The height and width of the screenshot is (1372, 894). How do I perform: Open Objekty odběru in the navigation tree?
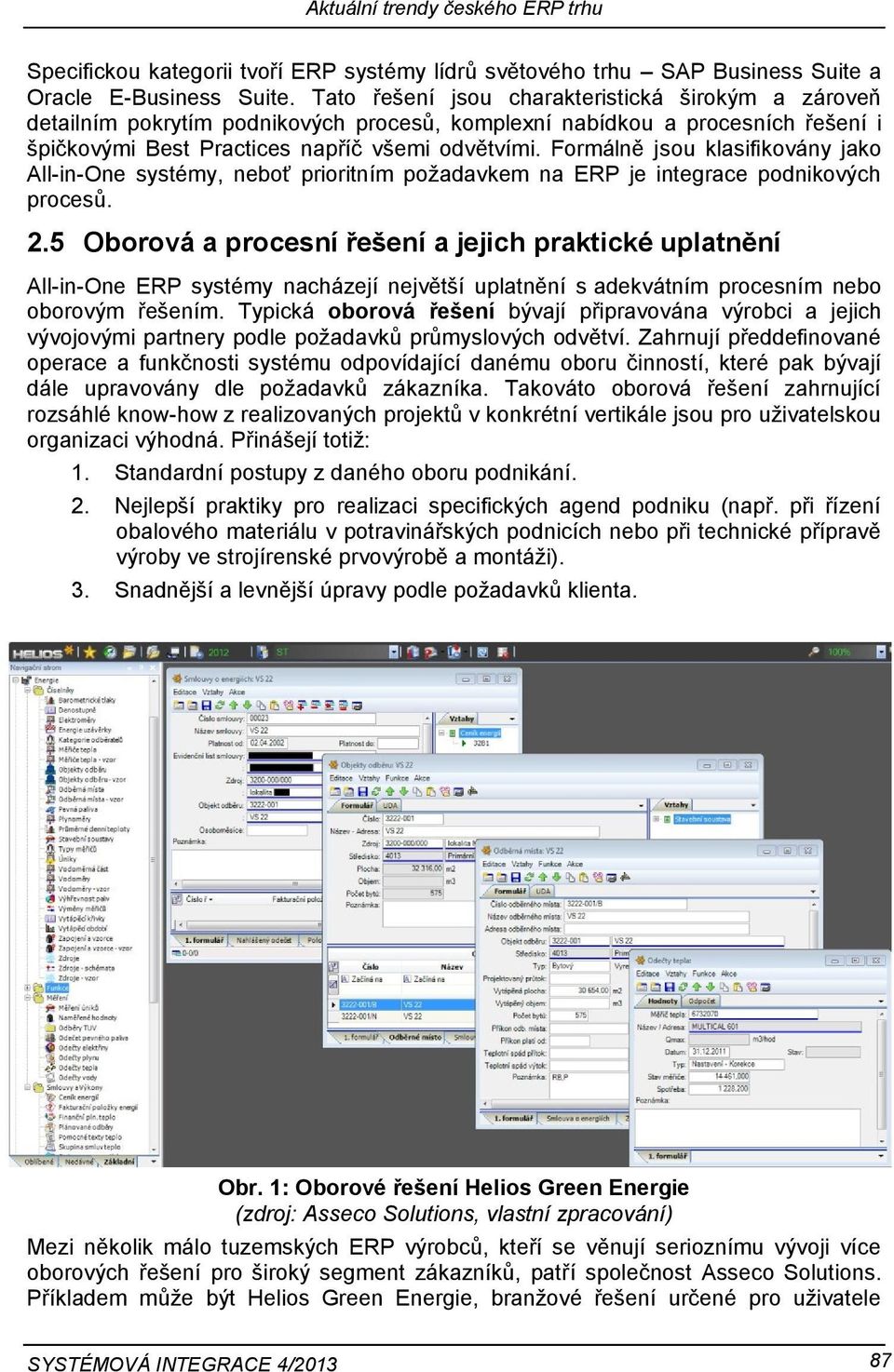click(x=82, y=770)
